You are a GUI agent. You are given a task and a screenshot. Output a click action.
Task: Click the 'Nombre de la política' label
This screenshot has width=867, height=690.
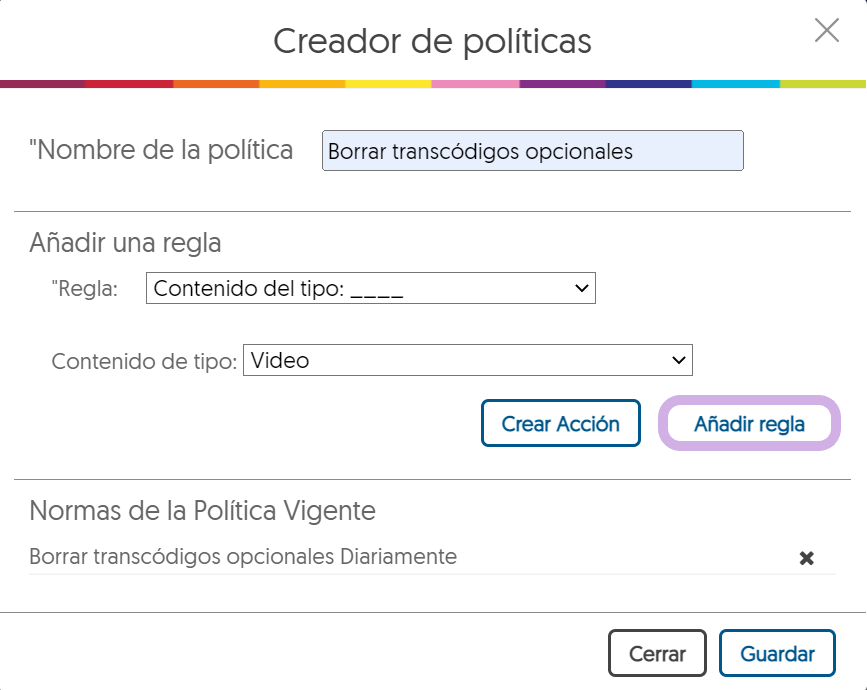point(162,151)
